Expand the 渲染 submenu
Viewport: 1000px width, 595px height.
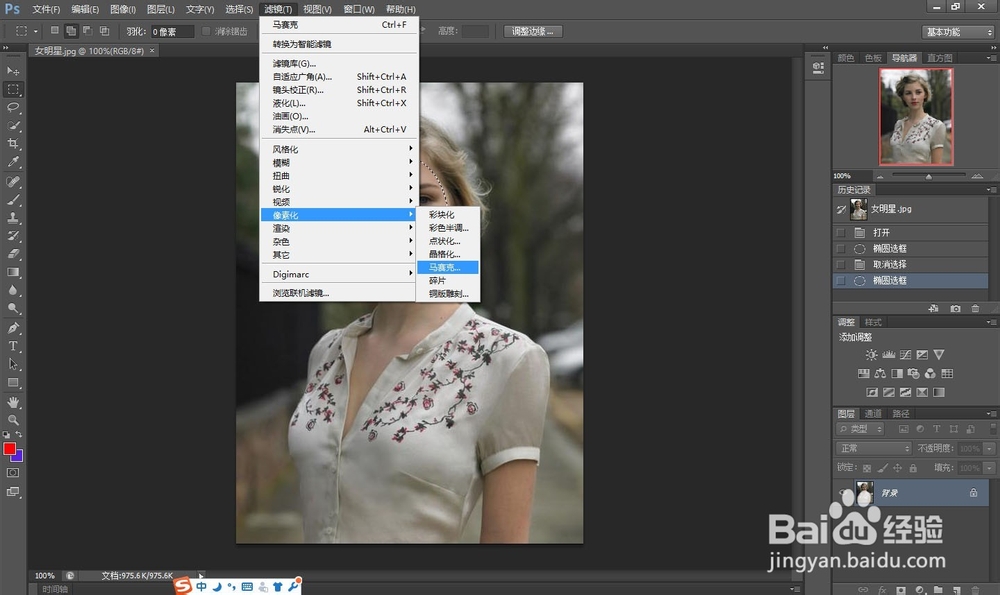tap(339, 228)
